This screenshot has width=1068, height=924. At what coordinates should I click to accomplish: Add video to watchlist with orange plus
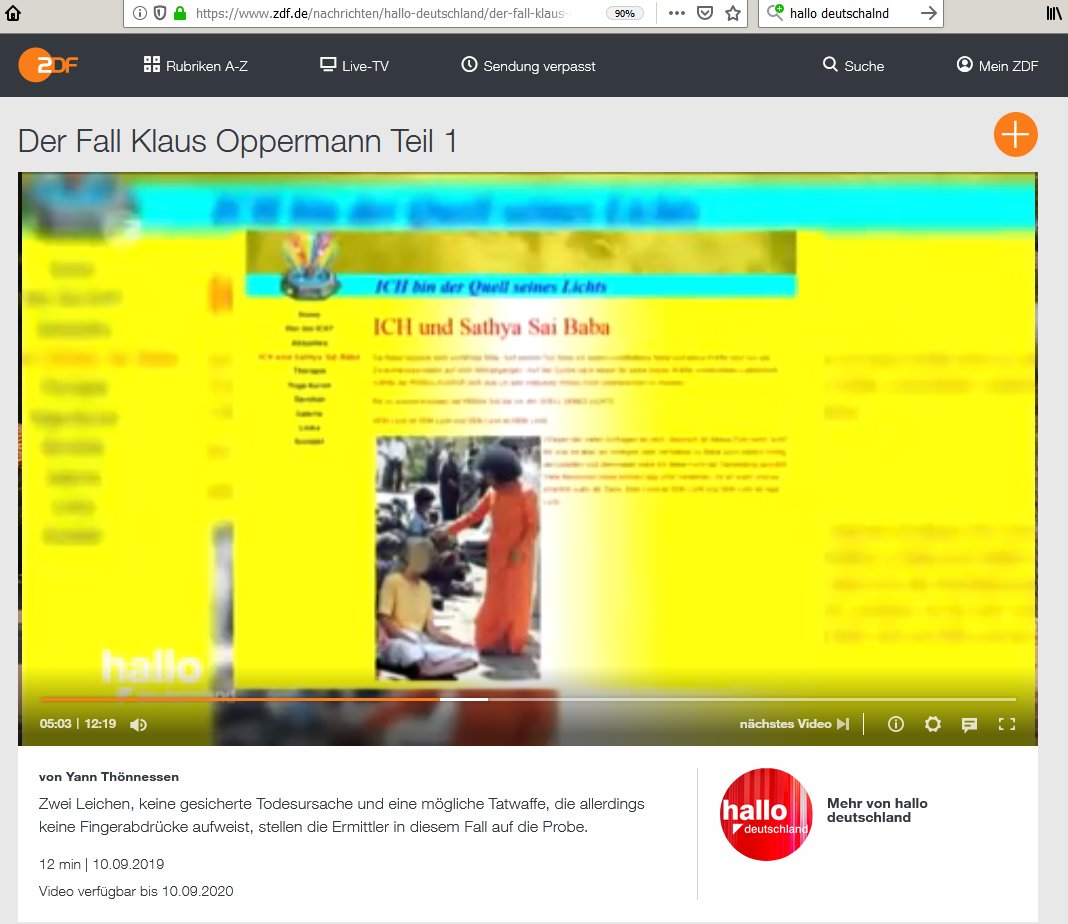pos(1015,134)
